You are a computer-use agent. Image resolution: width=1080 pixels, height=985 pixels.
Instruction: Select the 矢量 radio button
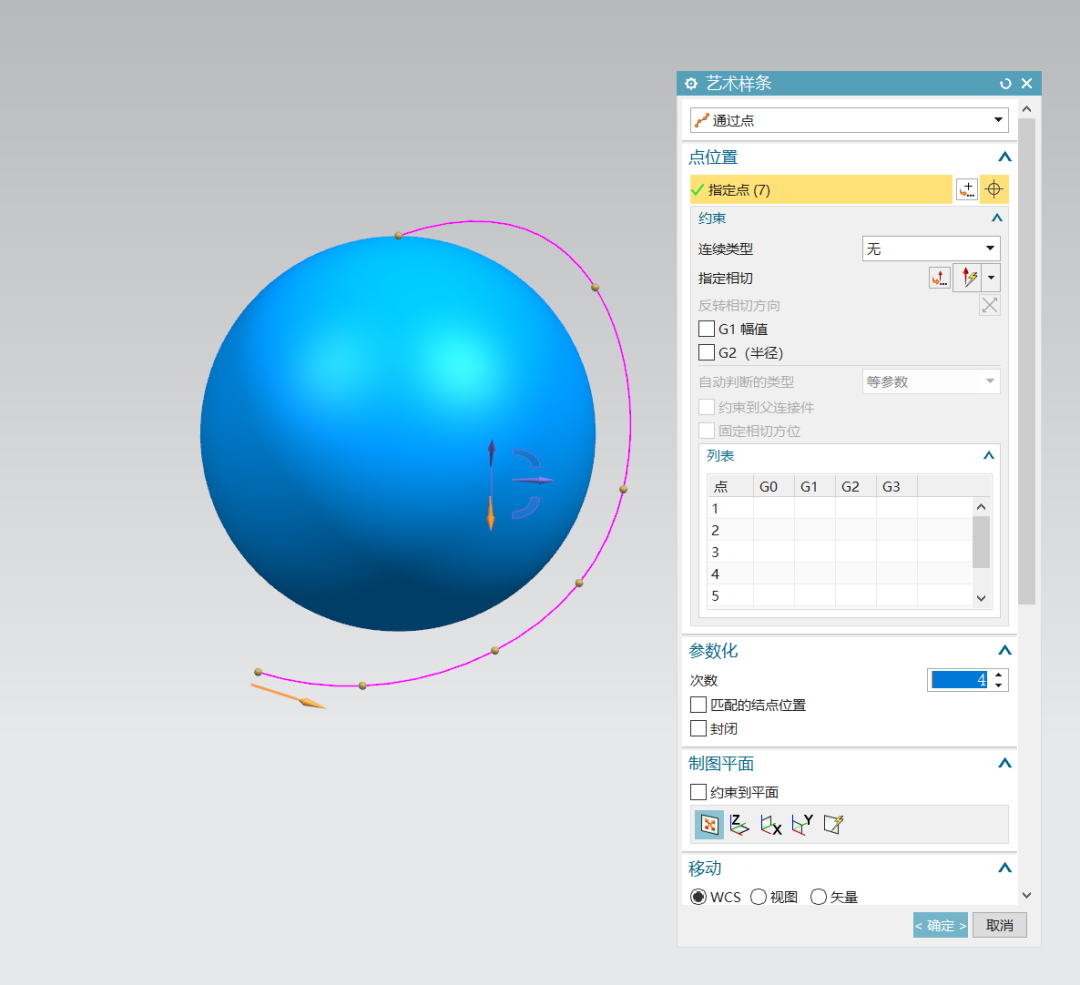pos(818,897)
